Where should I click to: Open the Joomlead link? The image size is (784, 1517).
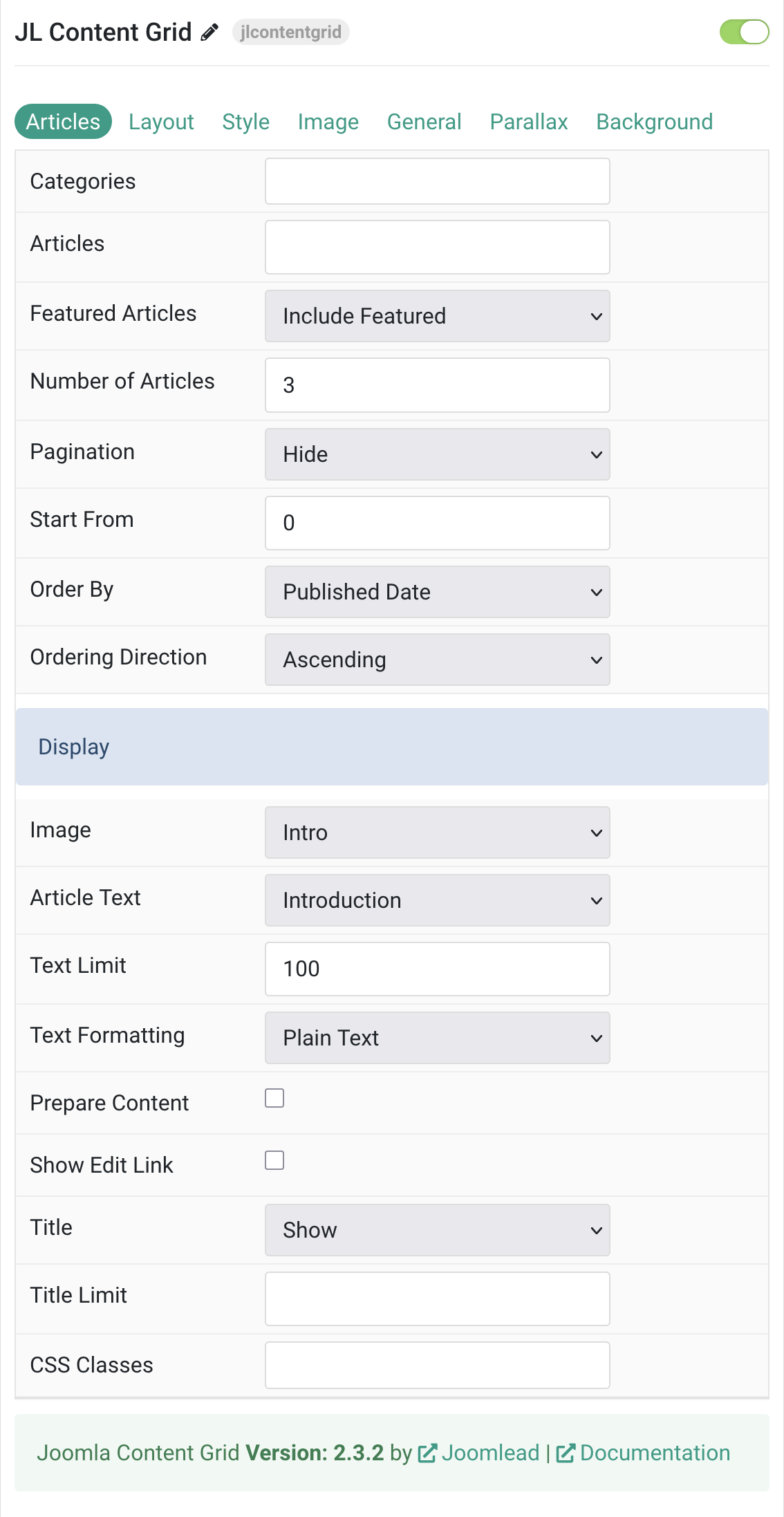coord(490,1453)
